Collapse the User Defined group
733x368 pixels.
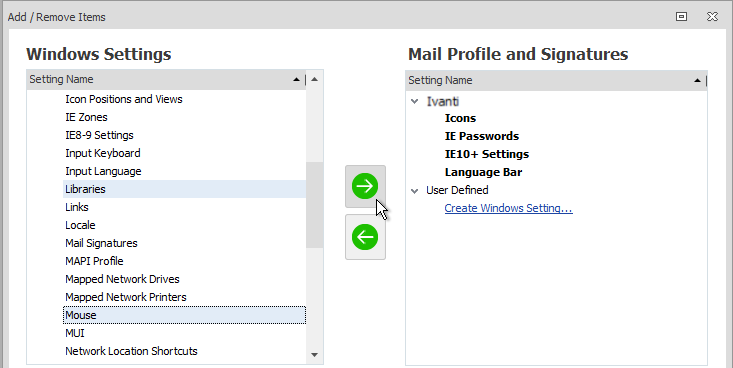pyautogui.click(x=414, y=190)
